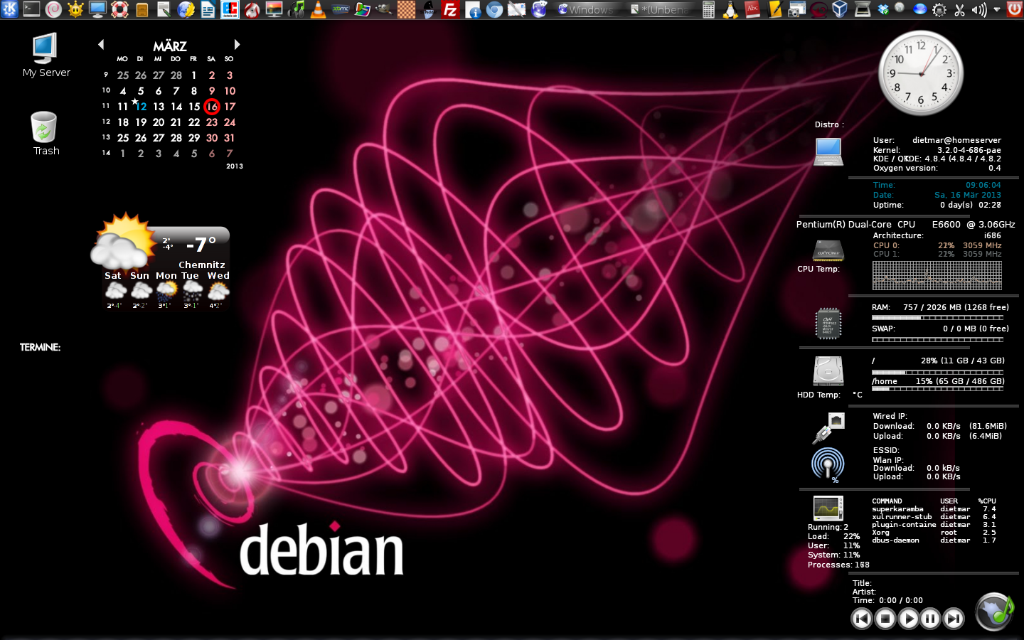
Task: Skip to next track in player
Action: tap(953, 618)
